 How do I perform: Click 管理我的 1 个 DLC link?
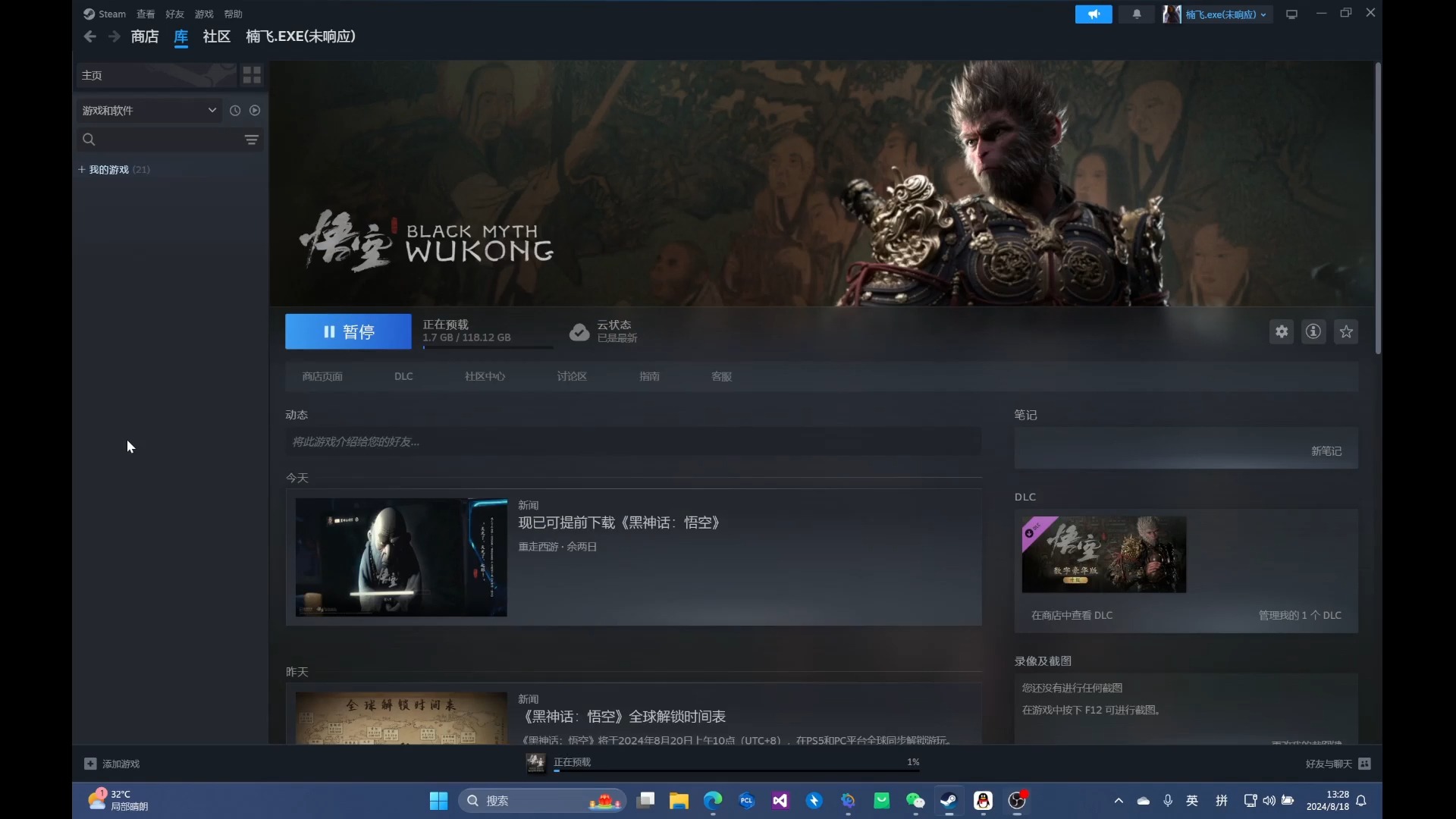point(1300,616)
